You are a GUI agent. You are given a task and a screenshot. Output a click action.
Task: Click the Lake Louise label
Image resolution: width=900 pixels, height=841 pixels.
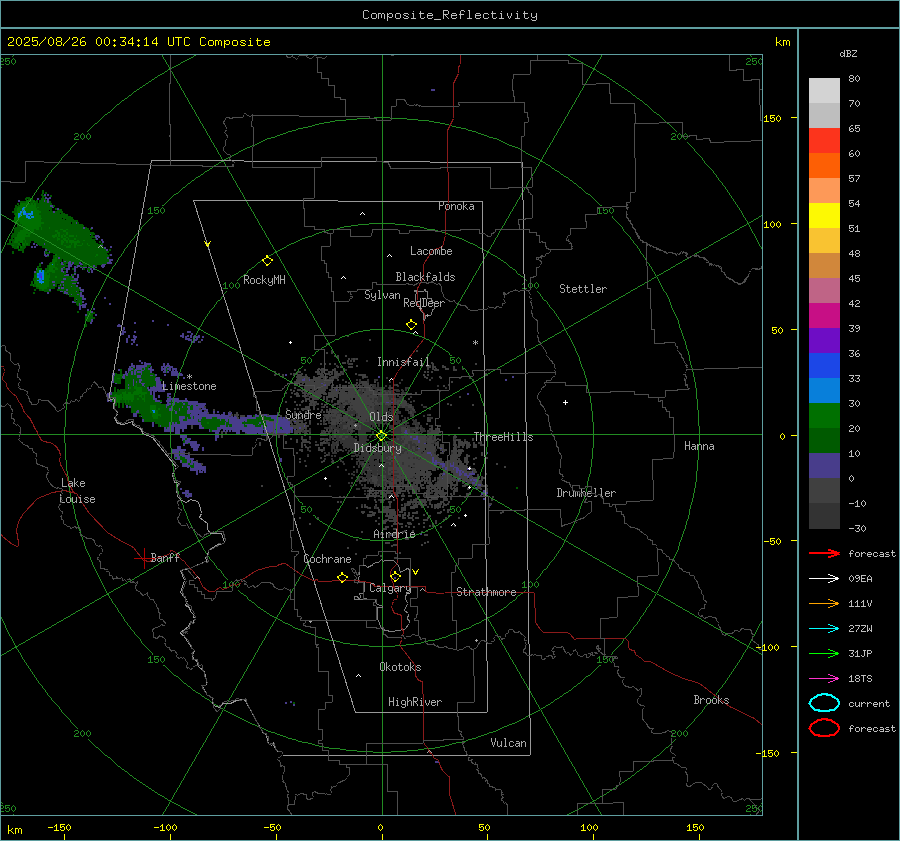point(77,491)
